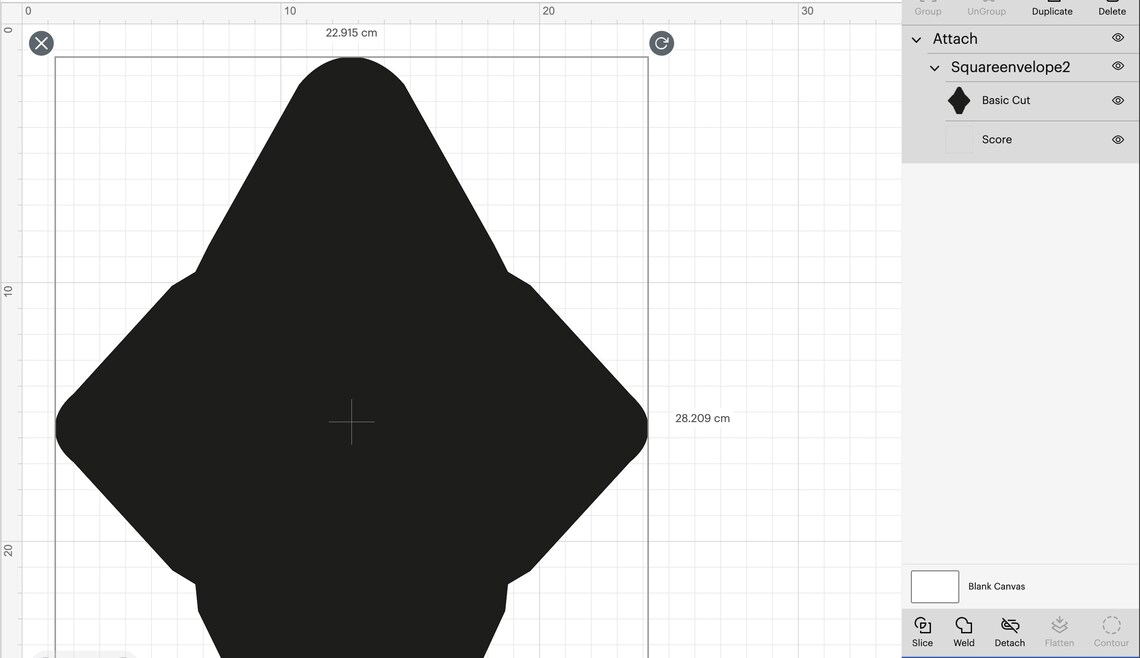
Task: Open the Contour tool
Action: click(1110, 630)
